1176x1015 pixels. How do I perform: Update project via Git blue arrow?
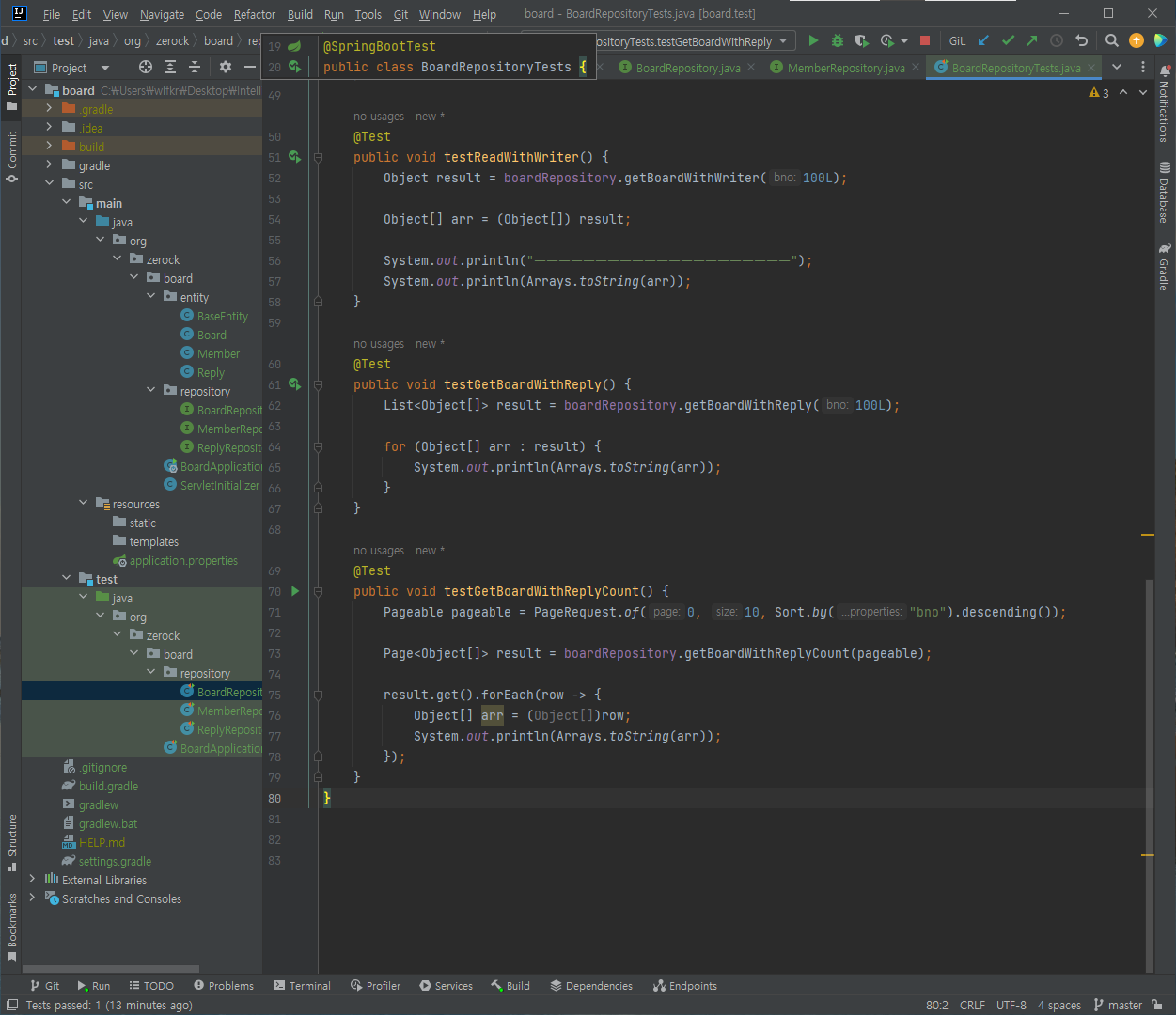pos(983,40)
